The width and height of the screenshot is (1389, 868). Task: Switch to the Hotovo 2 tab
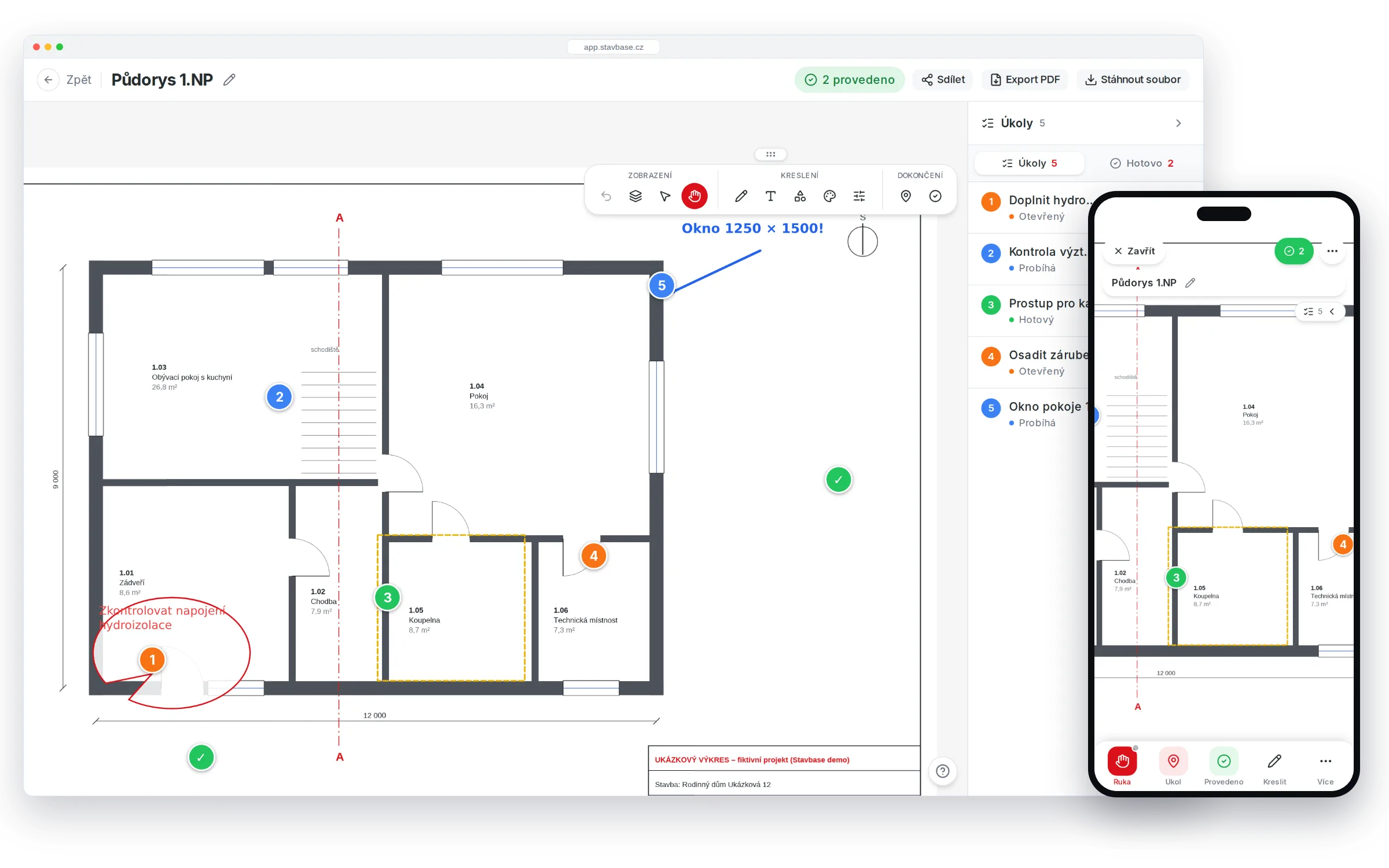click(1142, 163)
